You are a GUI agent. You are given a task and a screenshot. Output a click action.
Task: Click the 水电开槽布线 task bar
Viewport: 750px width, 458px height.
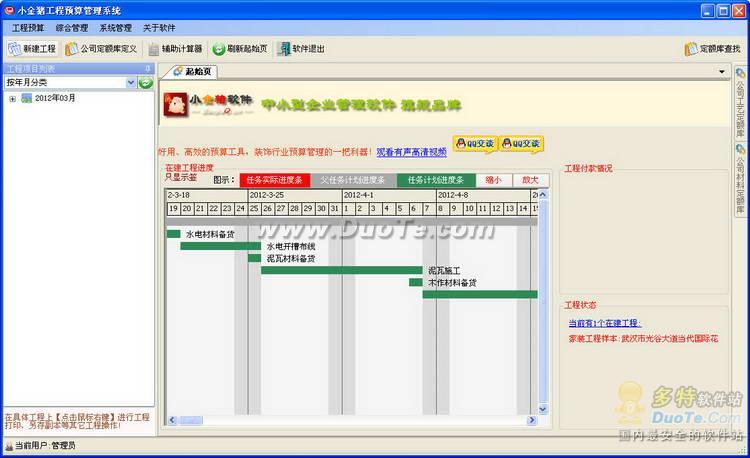[x=221, y=246]
